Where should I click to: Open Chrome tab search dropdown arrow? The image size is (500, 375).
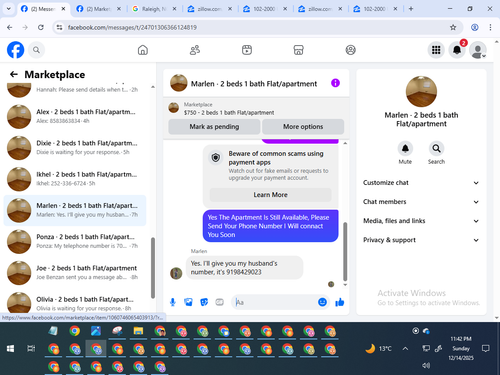(9, 9)
